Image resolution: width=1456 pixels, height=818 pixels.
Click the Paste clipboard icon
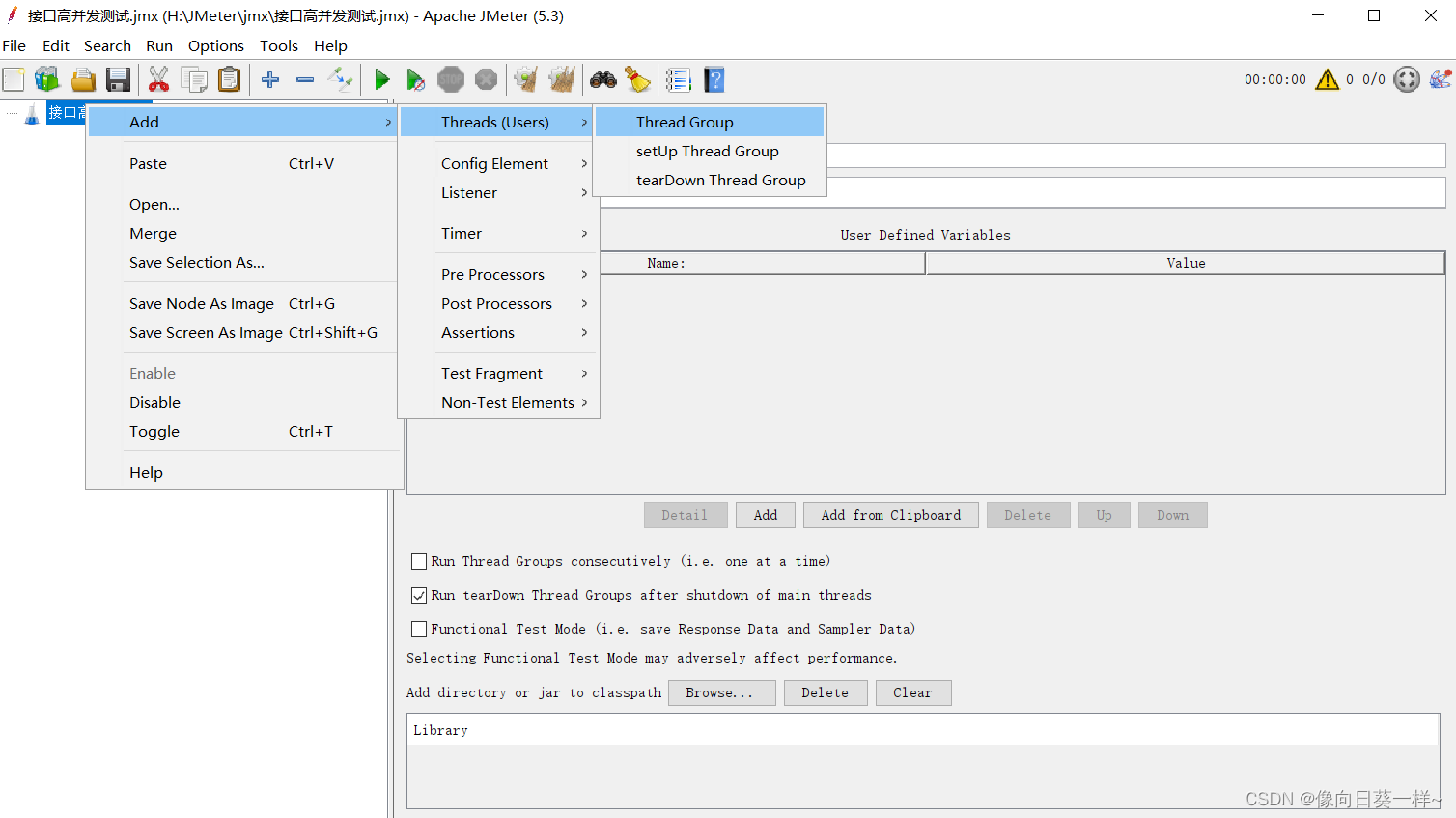(229, 79)
